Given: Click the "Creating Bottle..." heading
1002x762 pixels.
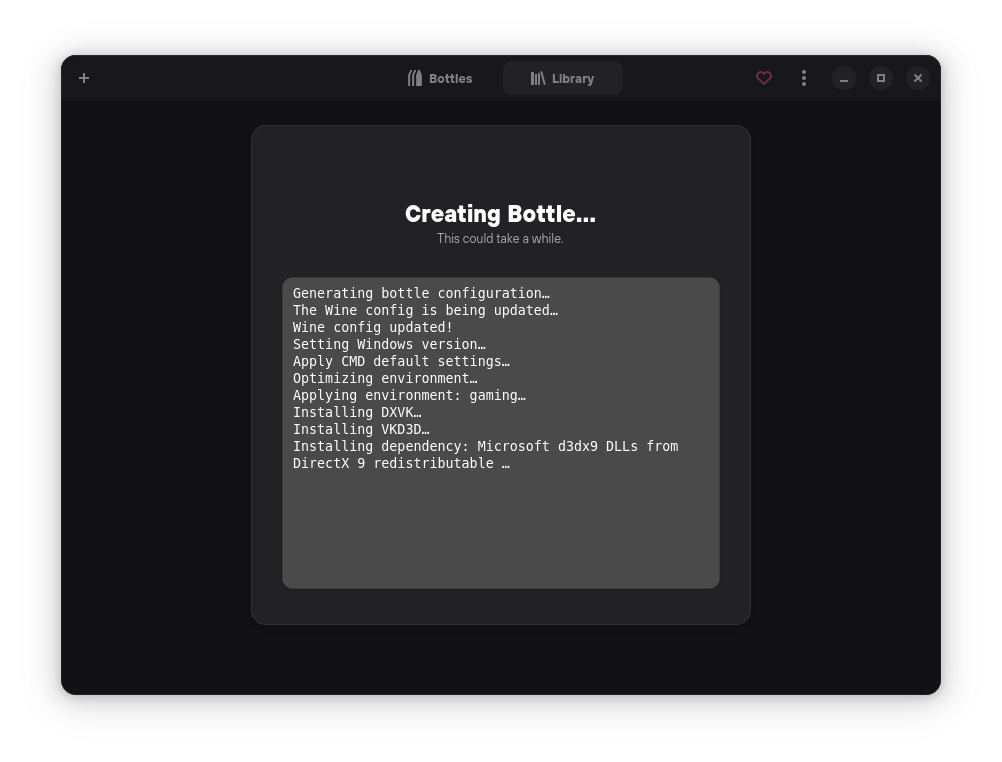Looking at the screenshot, I should [x=500, y=214].
